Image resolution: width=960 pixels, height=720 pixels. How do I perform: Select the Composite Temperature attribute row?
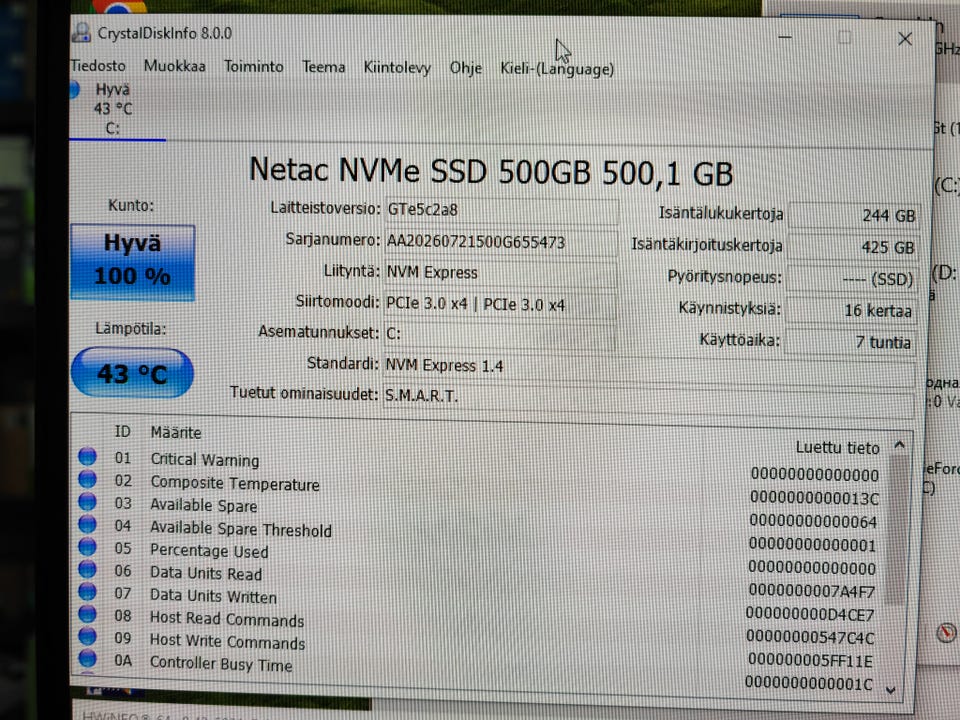(481, 489)
